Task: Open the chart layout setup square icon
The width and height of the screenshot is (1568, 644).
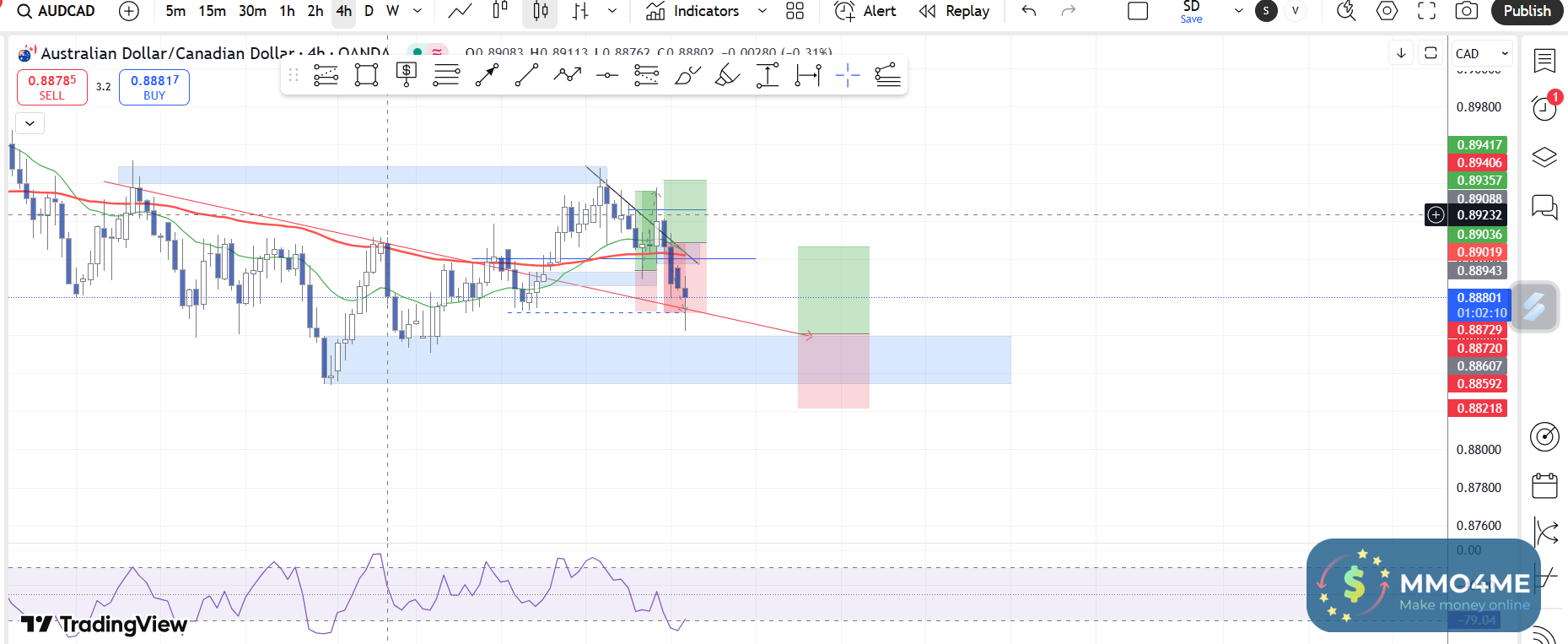Action: (x=1138, y=11)
